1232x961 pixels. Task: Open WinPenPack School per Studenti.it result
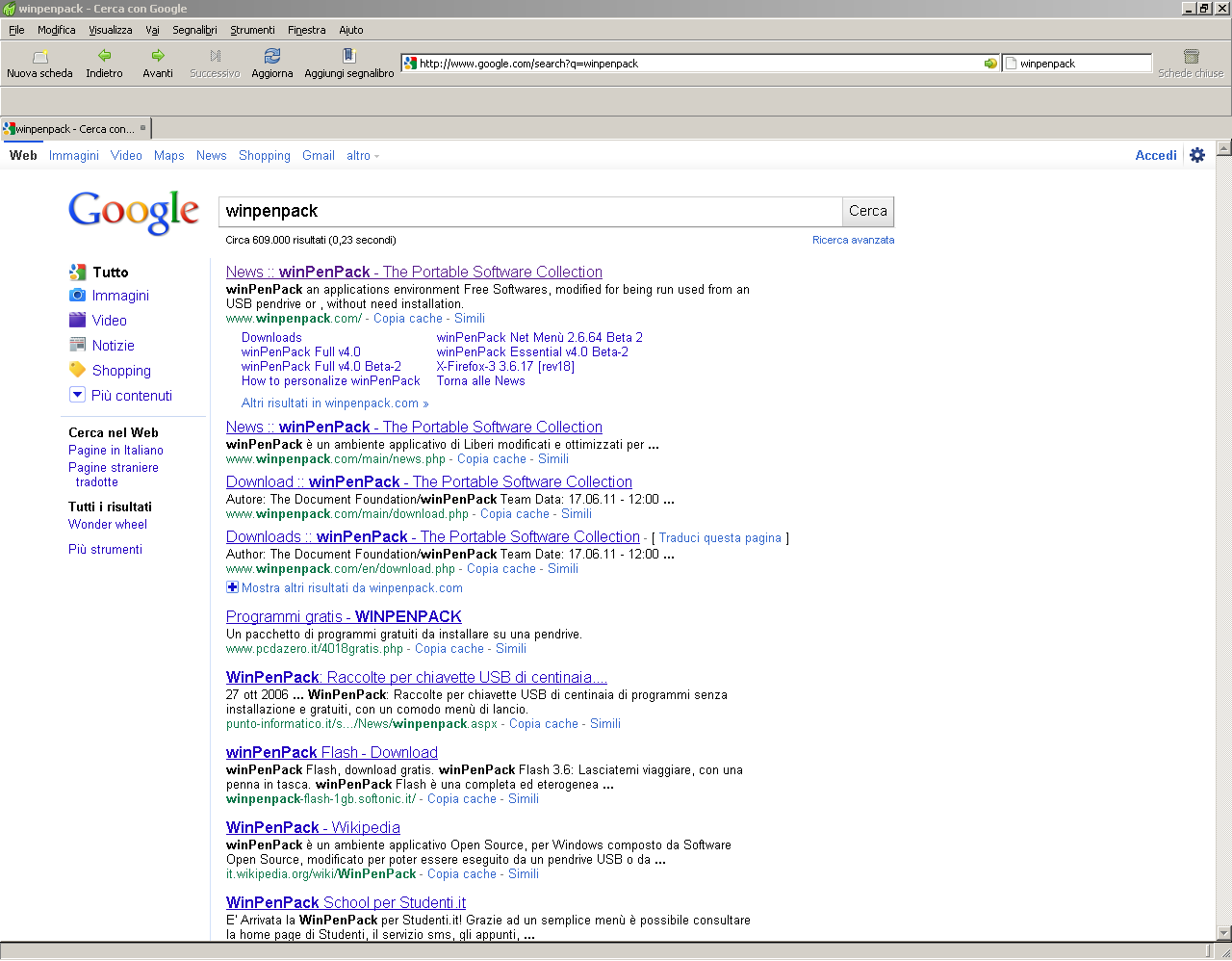pos(346,903)
